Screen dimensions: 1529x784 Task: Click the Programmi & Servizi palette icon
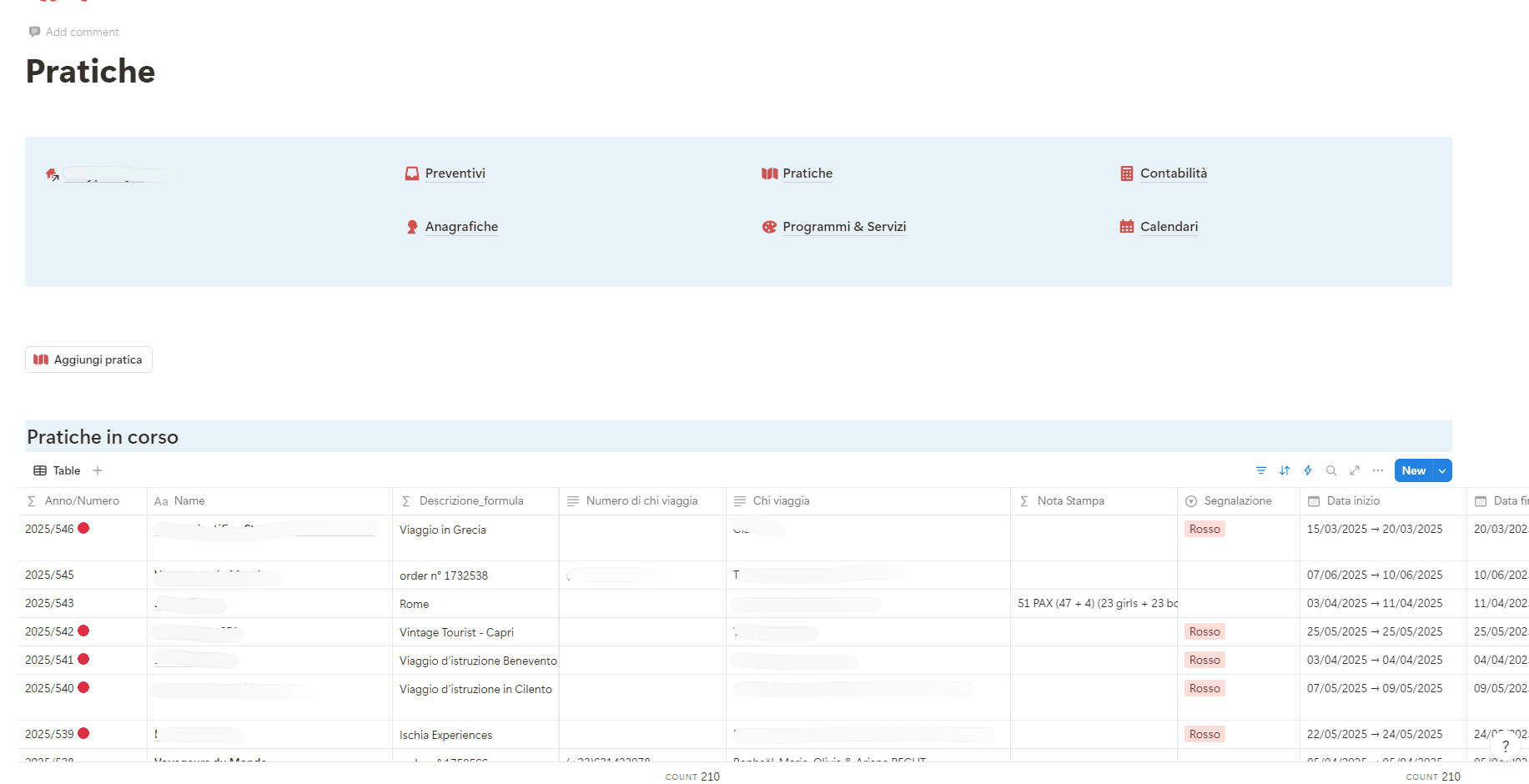click(x=769, y=227)
